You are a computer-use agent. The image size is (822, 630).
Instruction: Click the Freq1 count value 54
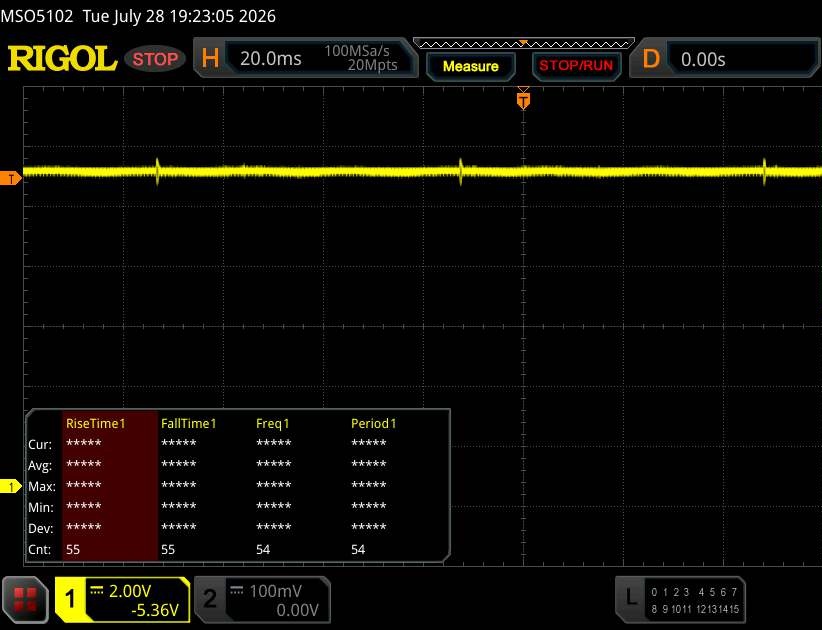(x=263, y=549)
